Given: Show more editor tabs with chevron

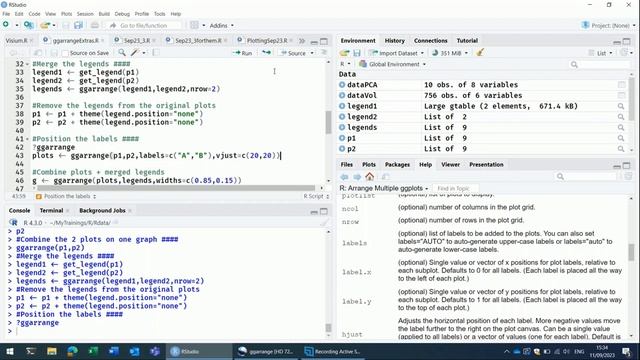Looking at the screenshot, I should pos(302,40).
